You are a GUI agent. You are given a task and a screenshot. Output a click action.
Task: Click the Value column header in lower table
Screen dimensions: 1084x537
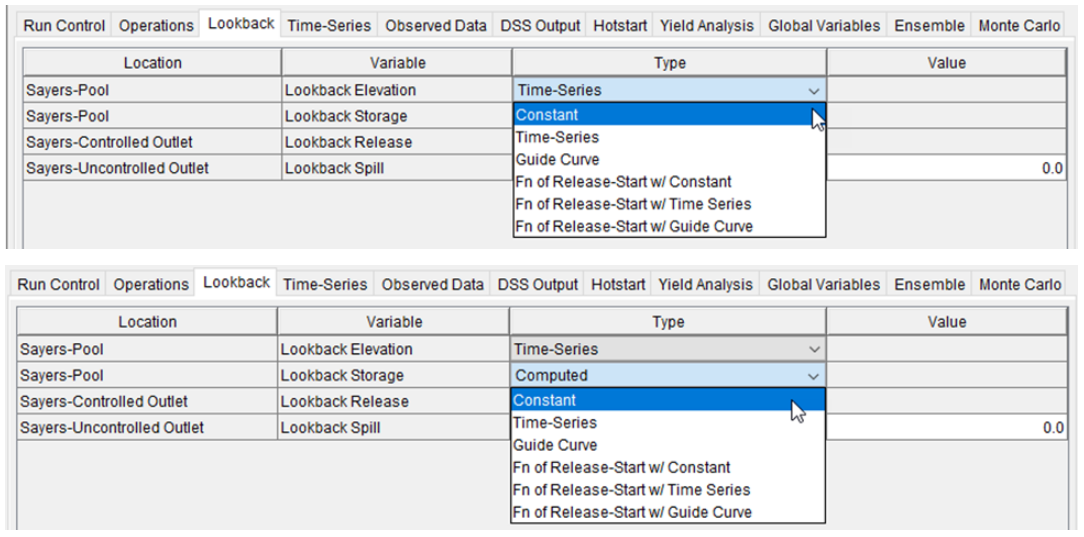point(946,322)
